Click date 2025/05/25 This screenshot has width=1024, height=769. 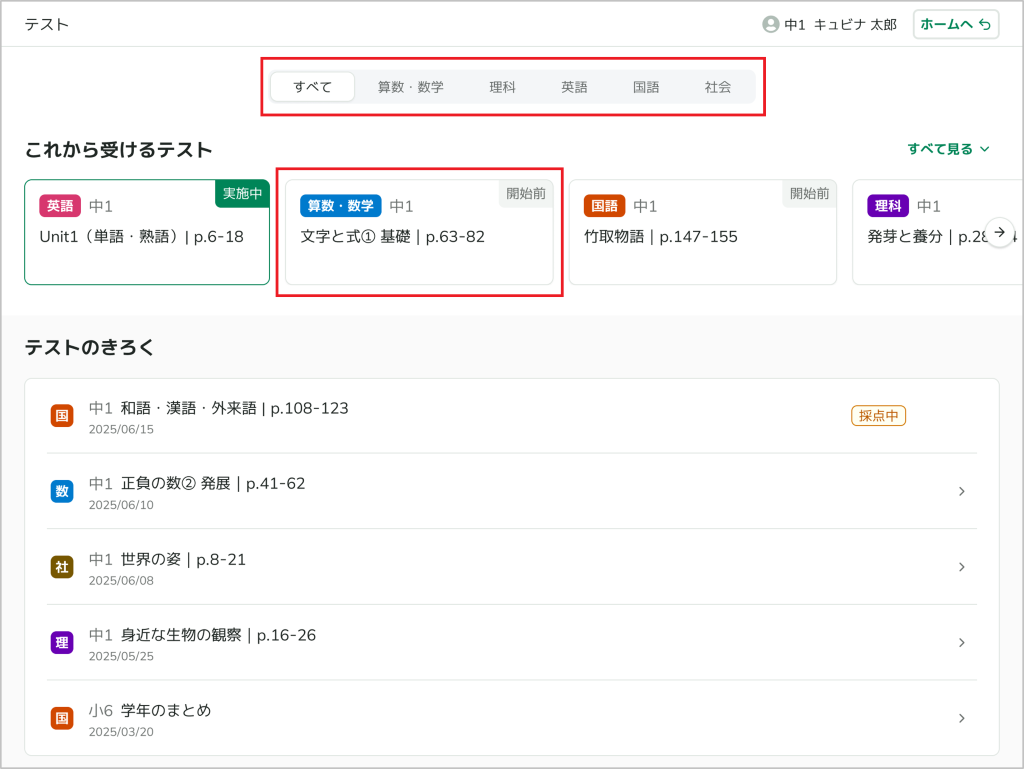click(x=121, y=657)
